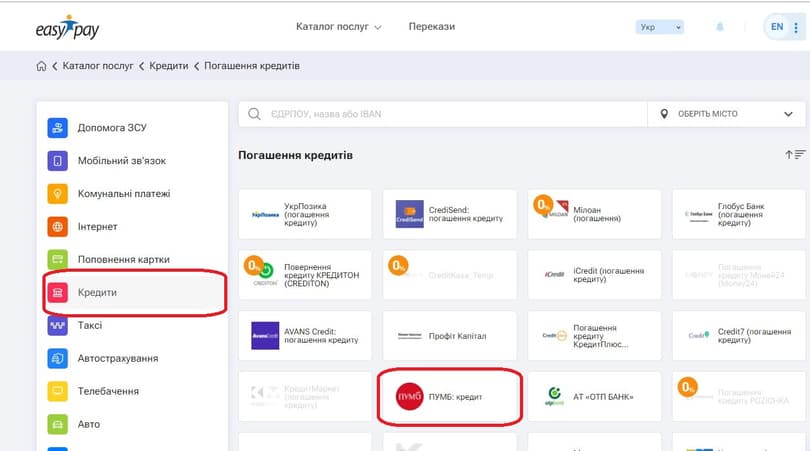Viewport: 810px width, 451px height.
Task: Click the faded Money24 repayment card
Action: click(739, 275)
